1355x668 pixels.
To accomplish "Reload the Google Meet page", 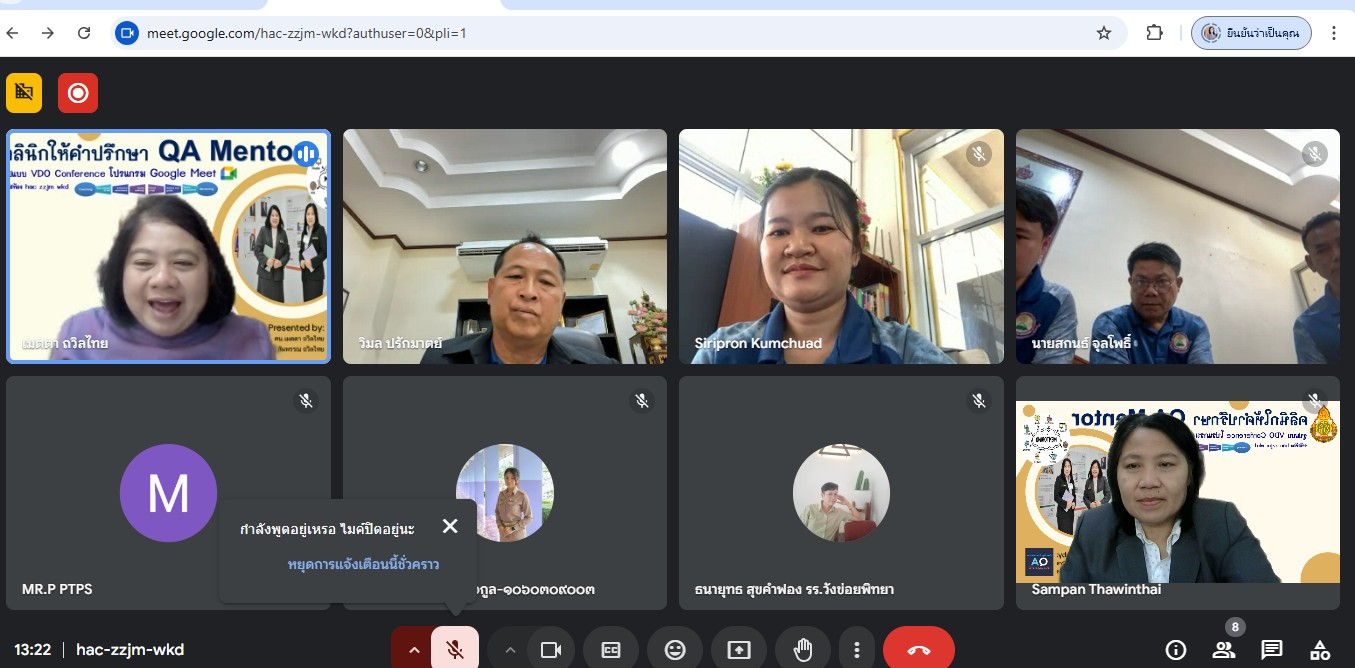I will (84, 33).
